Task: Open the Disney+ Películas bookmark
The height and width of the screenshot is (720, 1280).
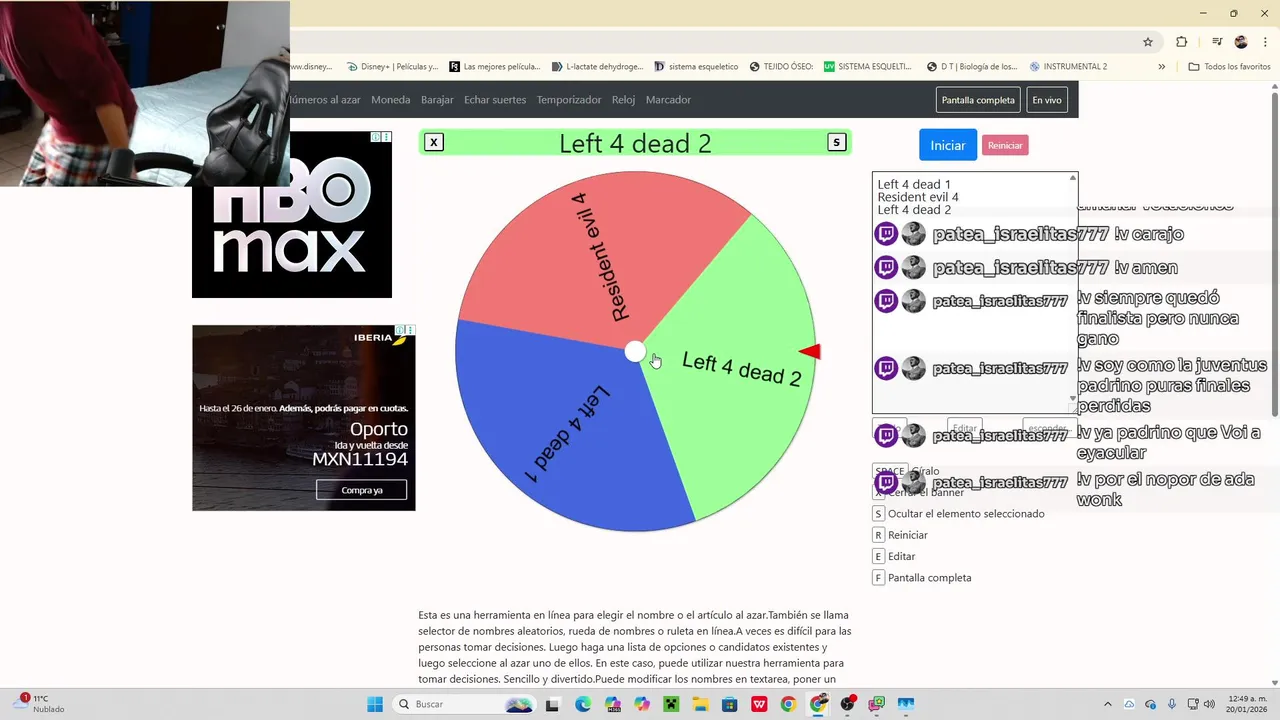Action: pyautogui.click(x=393, y=67)
